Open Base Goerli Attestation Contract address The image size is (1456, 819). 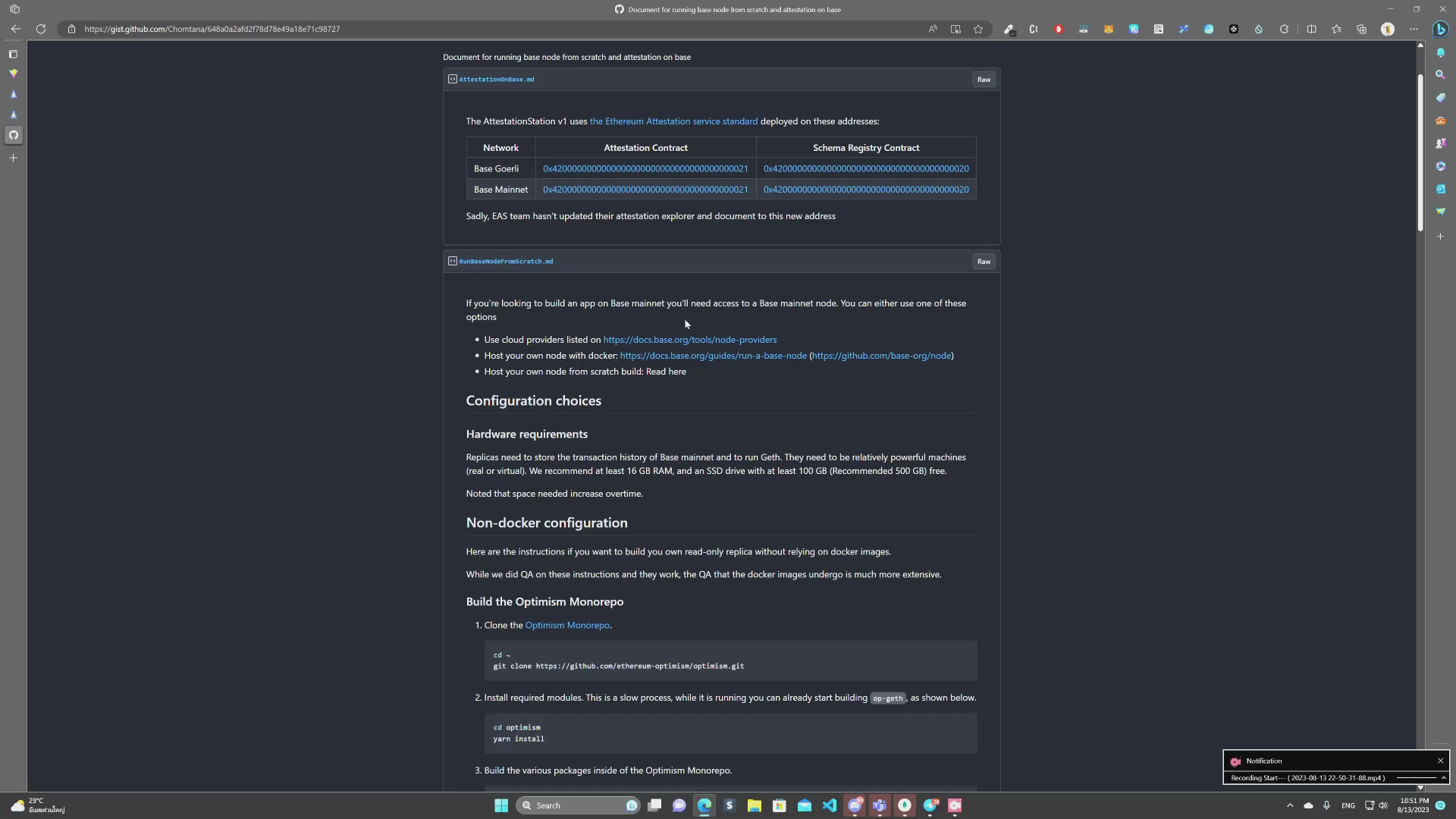(645, 168)
